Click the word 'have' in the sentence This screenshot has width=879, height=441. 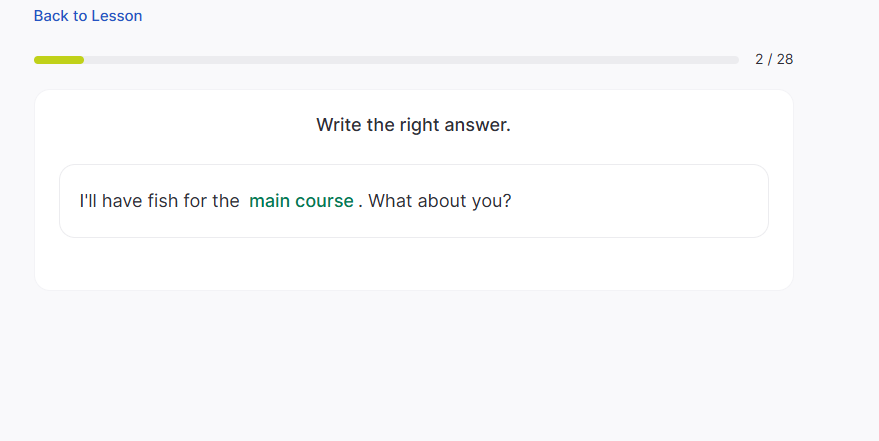123,201
